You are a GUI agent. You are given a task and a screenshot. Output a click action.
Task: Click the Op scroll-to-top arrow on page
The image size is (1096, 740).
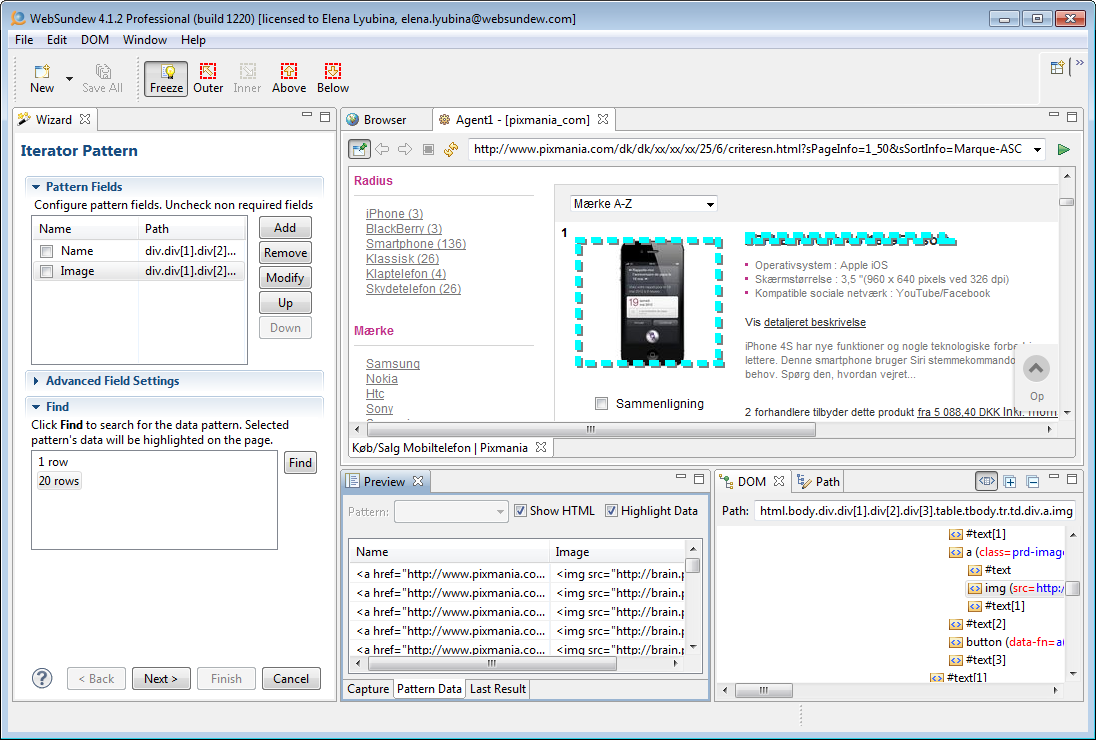(1037, 368)
